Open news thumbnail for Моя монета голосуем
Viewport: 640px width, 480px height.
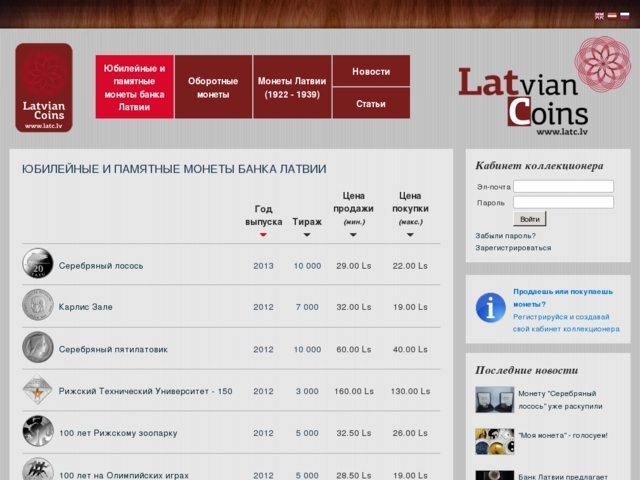[495, 441]
